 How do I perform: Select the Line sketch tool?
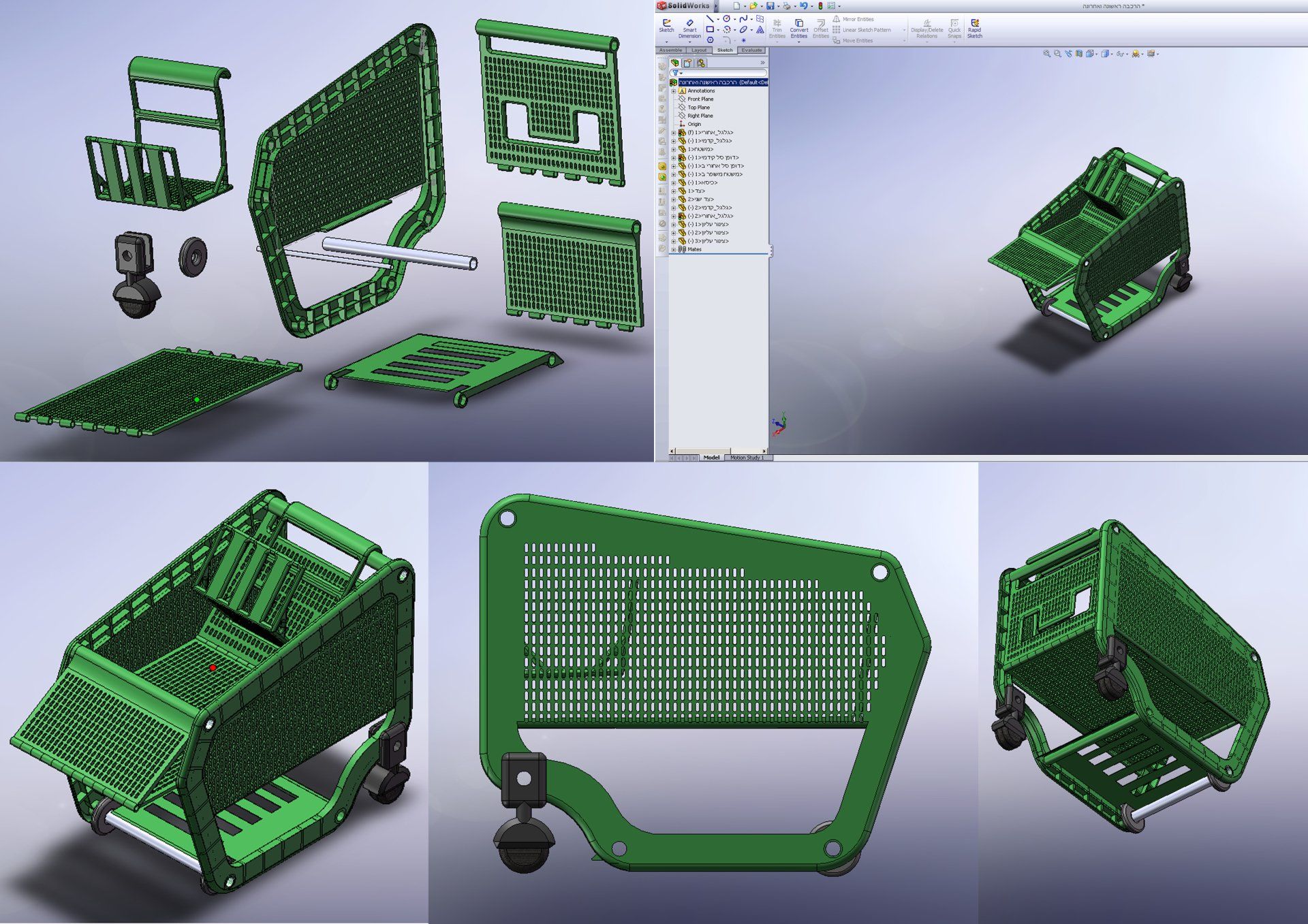pos(710,19)
